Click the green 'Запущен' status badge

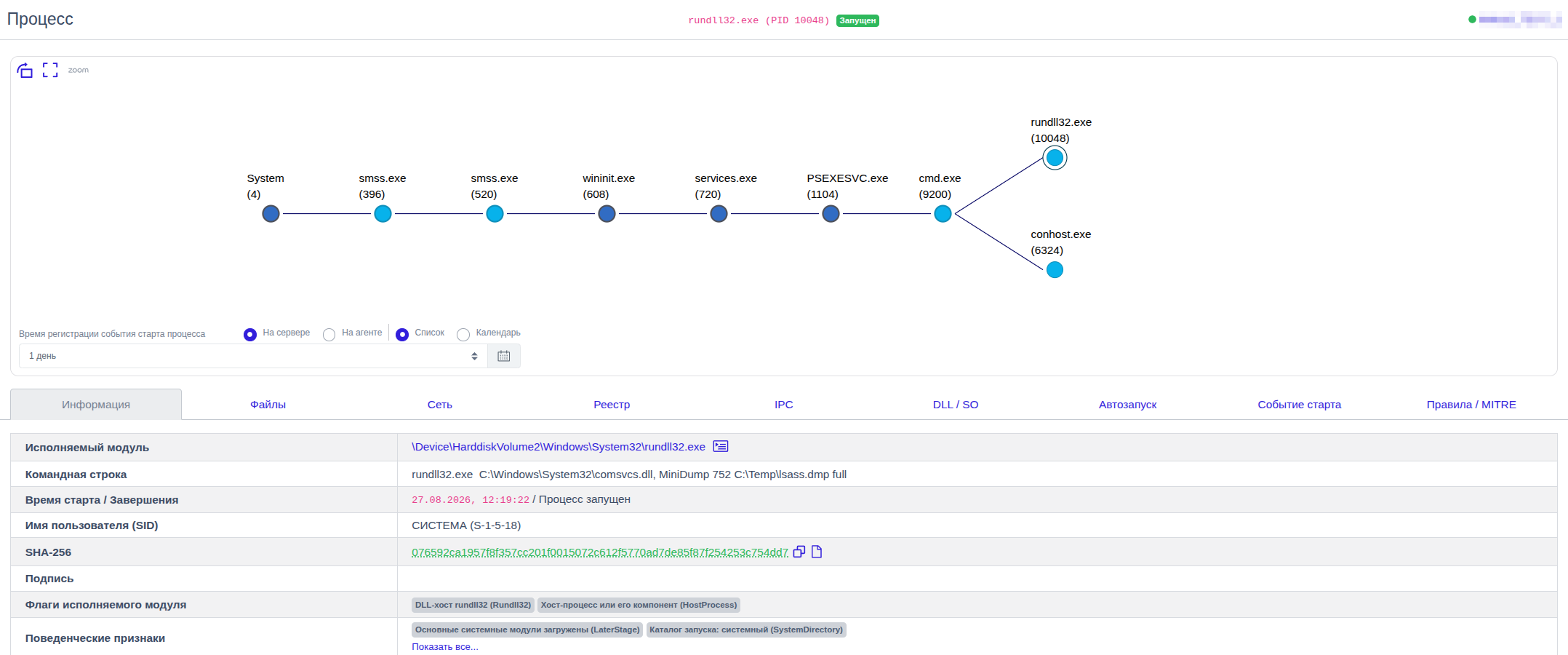[x=857, y=20]
